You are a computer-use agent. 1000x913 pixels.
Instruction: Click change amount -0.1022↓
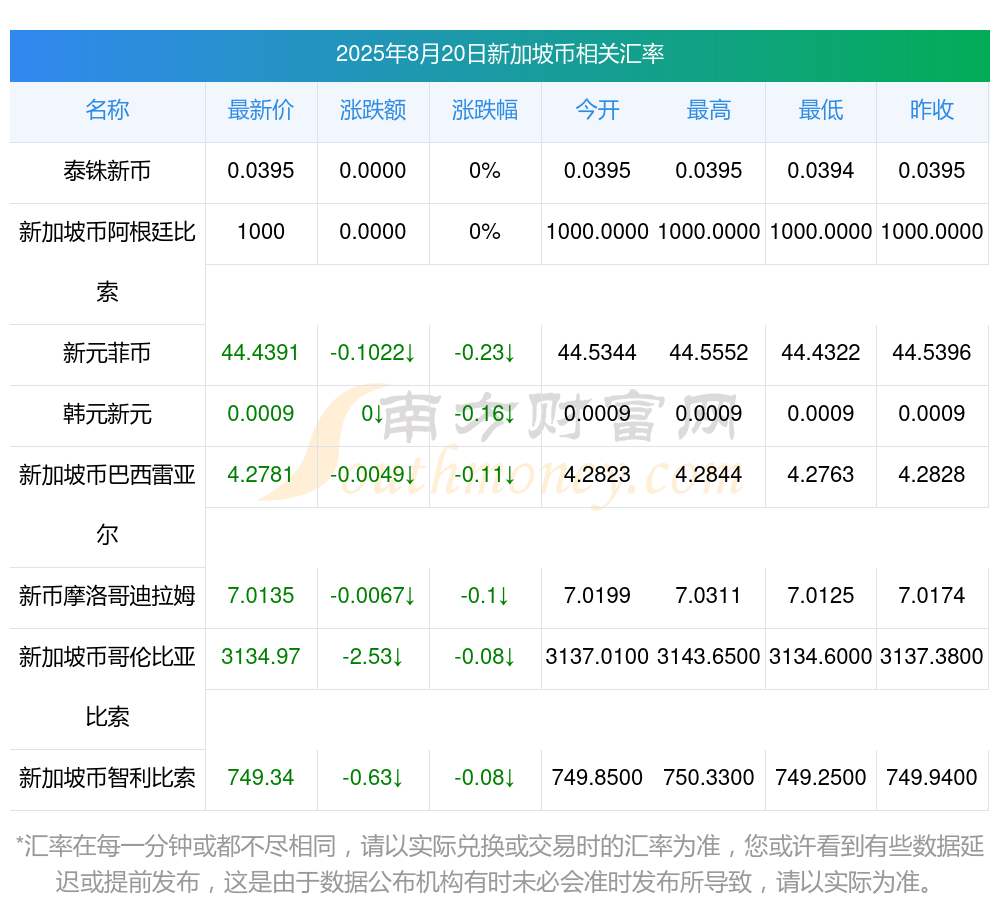click(x=372, y=353)
